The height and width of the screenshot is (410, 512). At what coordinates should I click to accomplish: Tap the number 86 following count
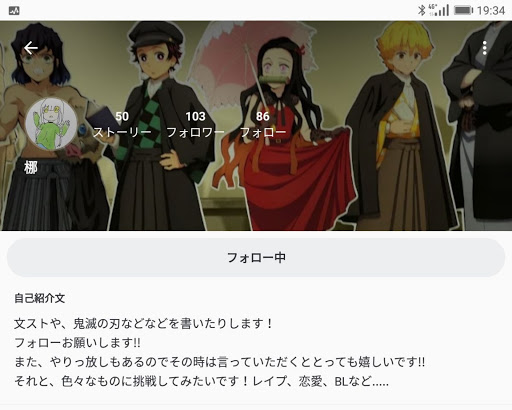263,116
